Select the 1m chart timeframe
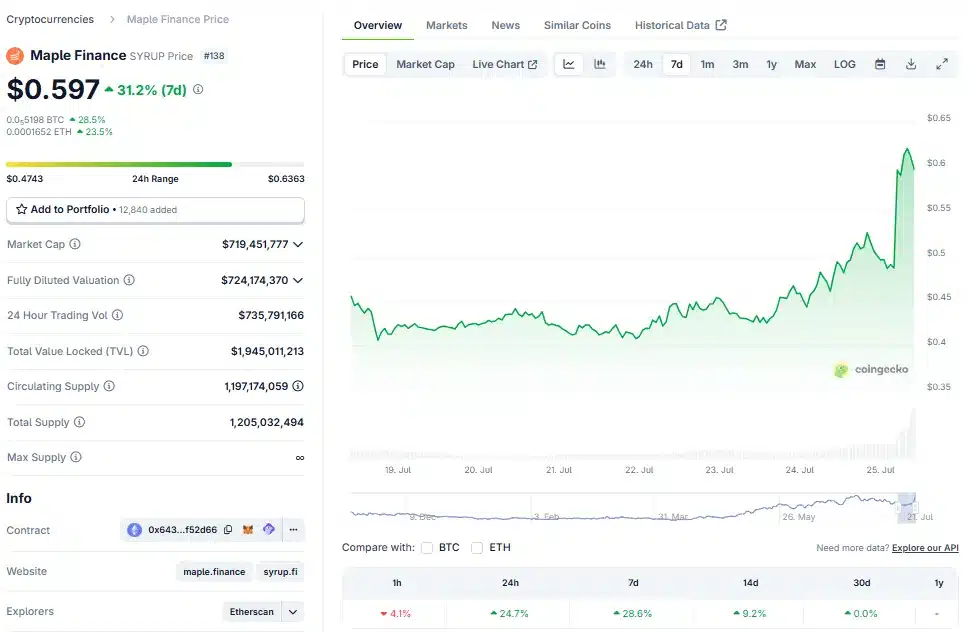This screenshot has height=632, width=969. (708, 64)
